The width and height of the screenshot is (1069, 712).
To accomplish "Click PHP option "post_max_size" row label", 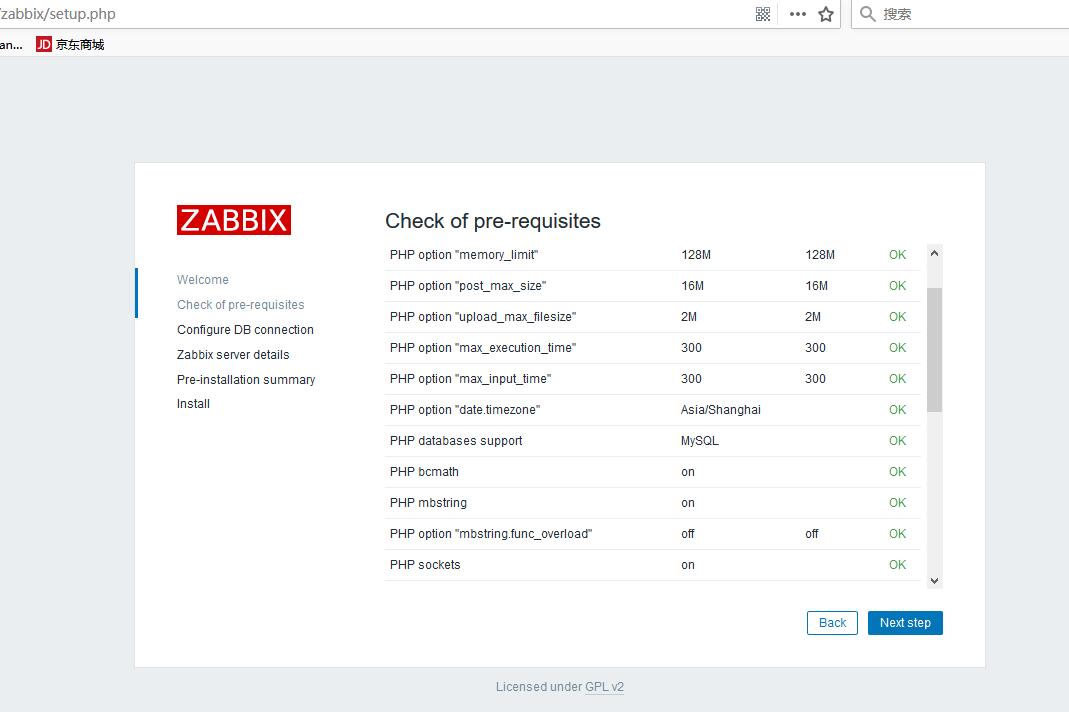I will point(468,286).
